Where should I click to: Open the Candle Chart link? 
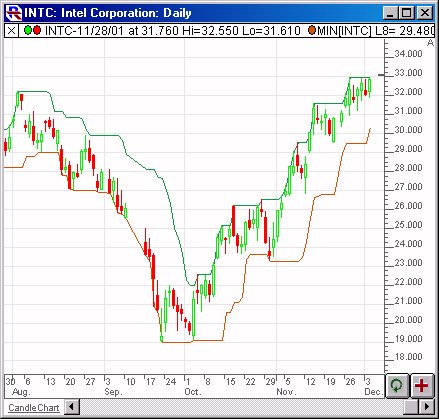[x=34, y=408]
